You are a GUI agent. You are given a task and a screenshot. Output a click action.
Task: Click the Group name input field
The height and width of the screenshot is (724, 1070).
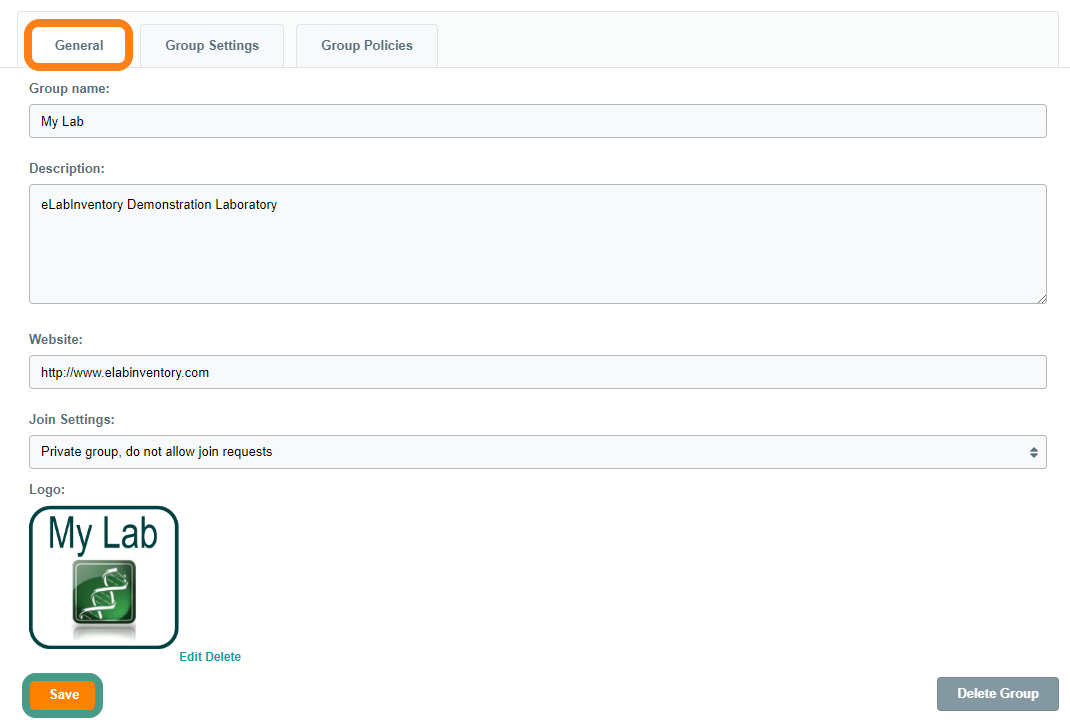[537, 121]
